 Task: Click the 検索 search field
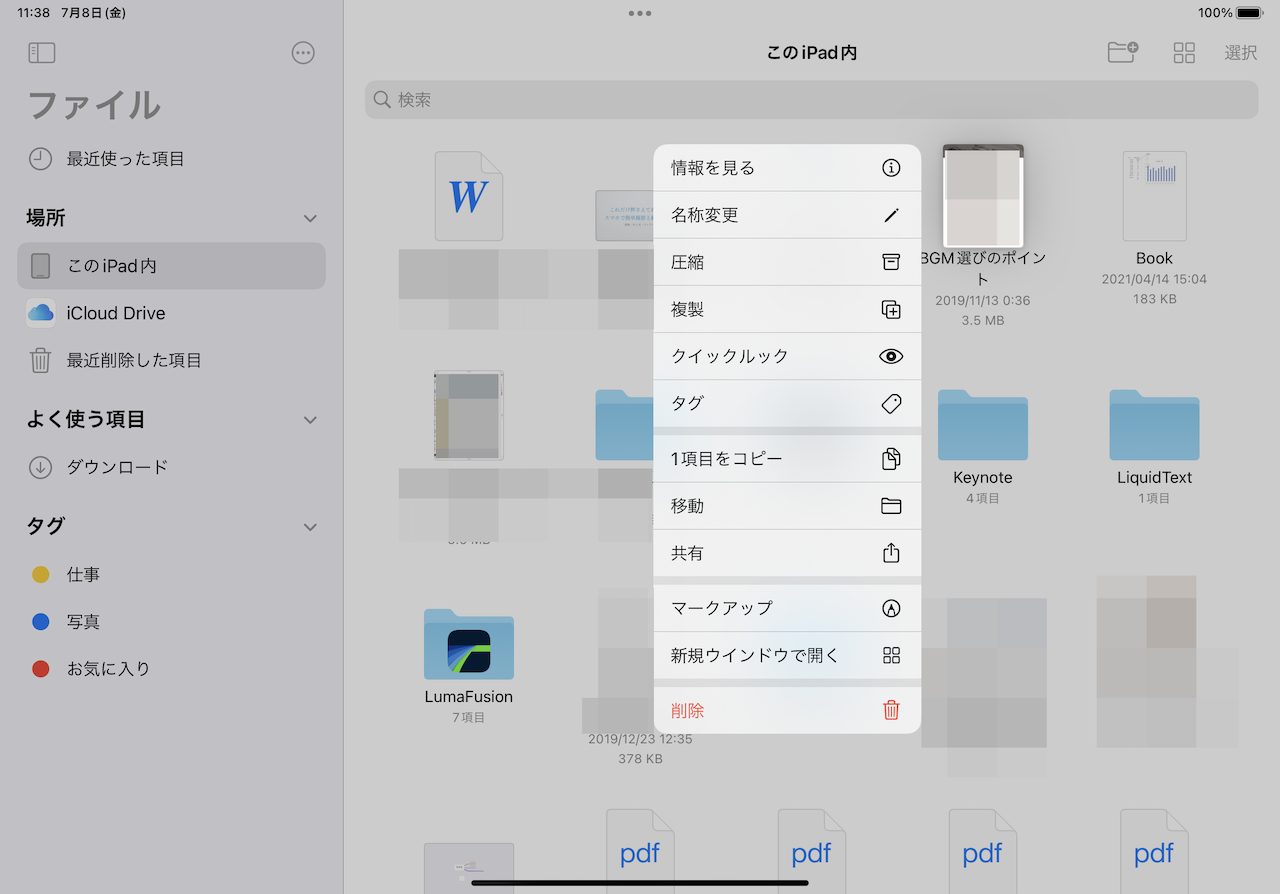click(811, 100)
